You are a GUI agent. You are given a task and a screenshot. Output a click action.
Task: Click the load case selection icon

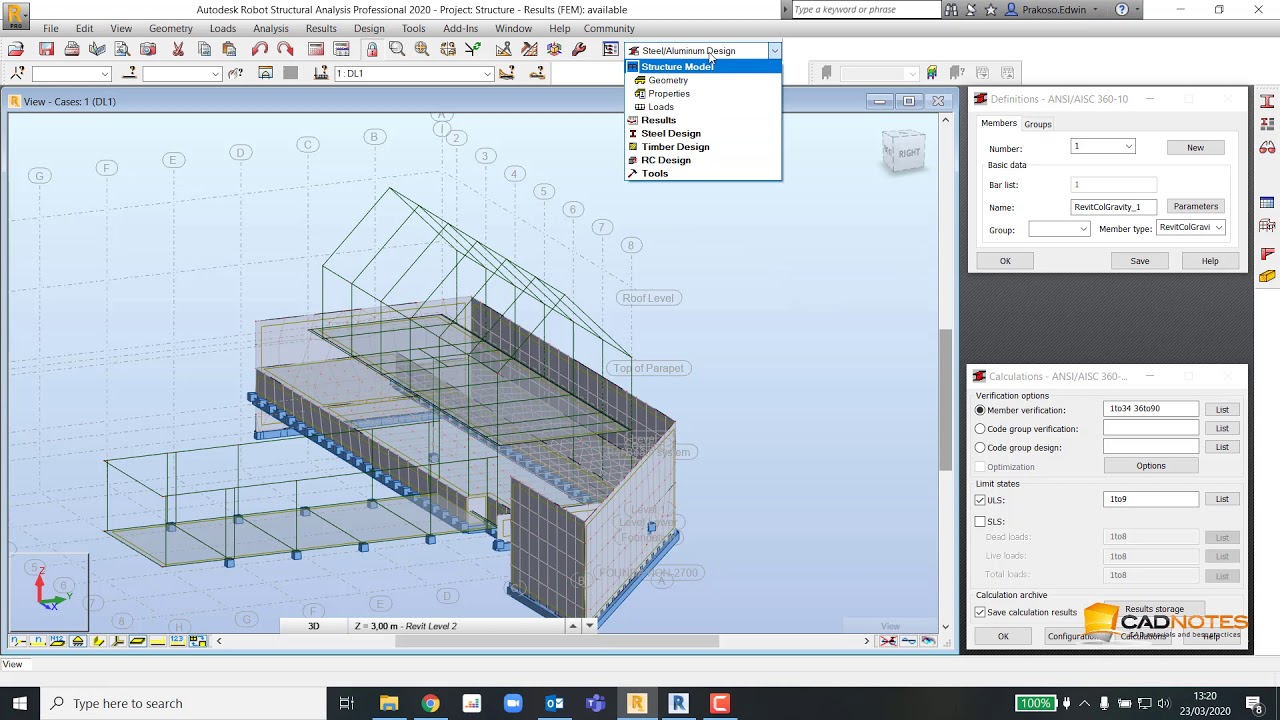tap(321, 73)
